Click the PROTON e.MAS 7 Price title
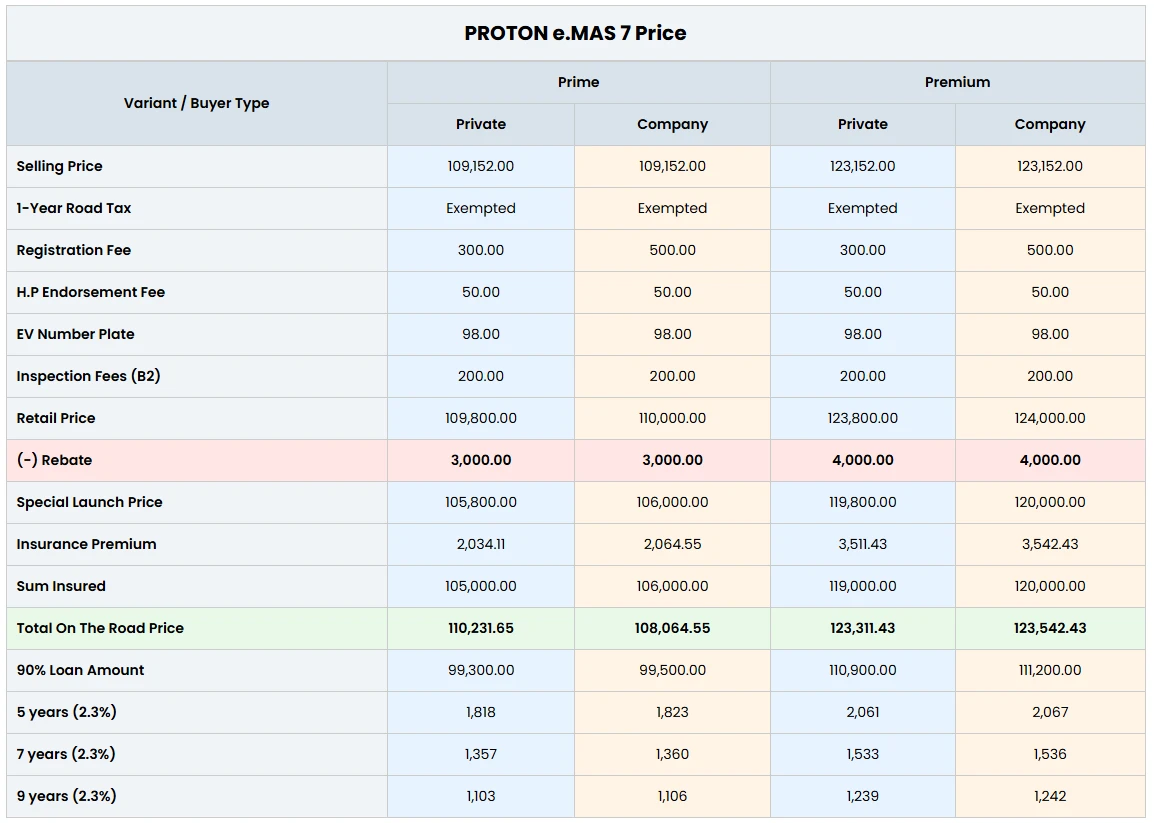 [x=574, y=33]
